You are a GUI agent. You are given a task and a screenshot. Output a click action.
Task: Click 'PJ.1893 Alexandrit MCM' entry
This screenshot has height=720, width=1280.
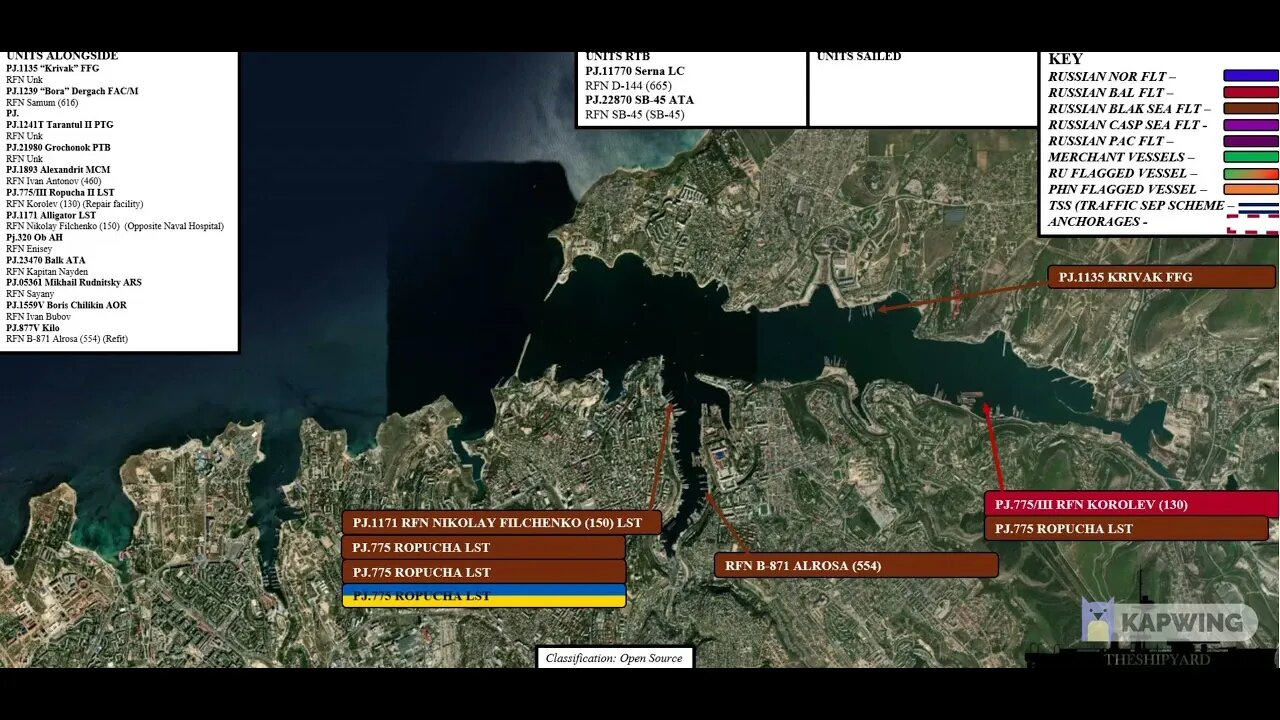[x=58, y=170]
